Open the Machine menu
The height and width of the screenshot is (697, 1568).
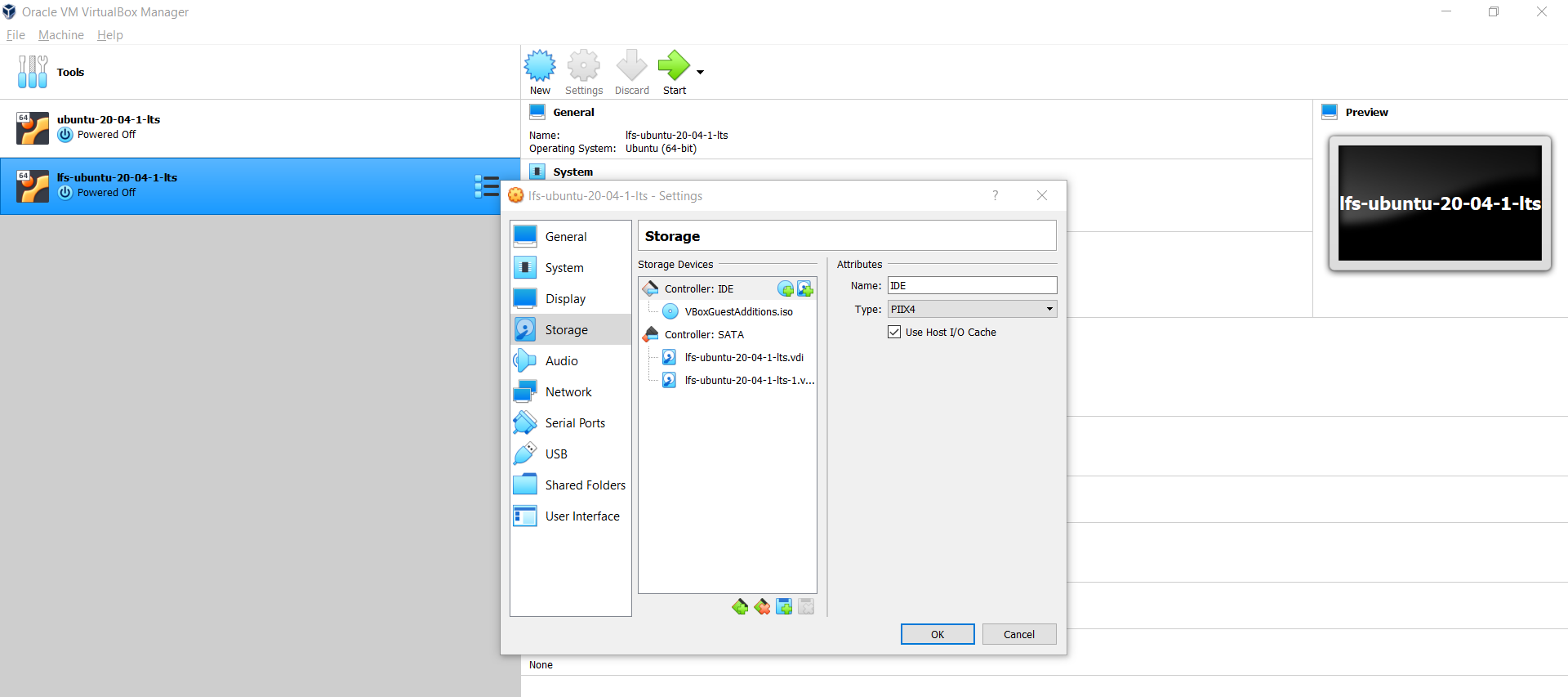61,35
